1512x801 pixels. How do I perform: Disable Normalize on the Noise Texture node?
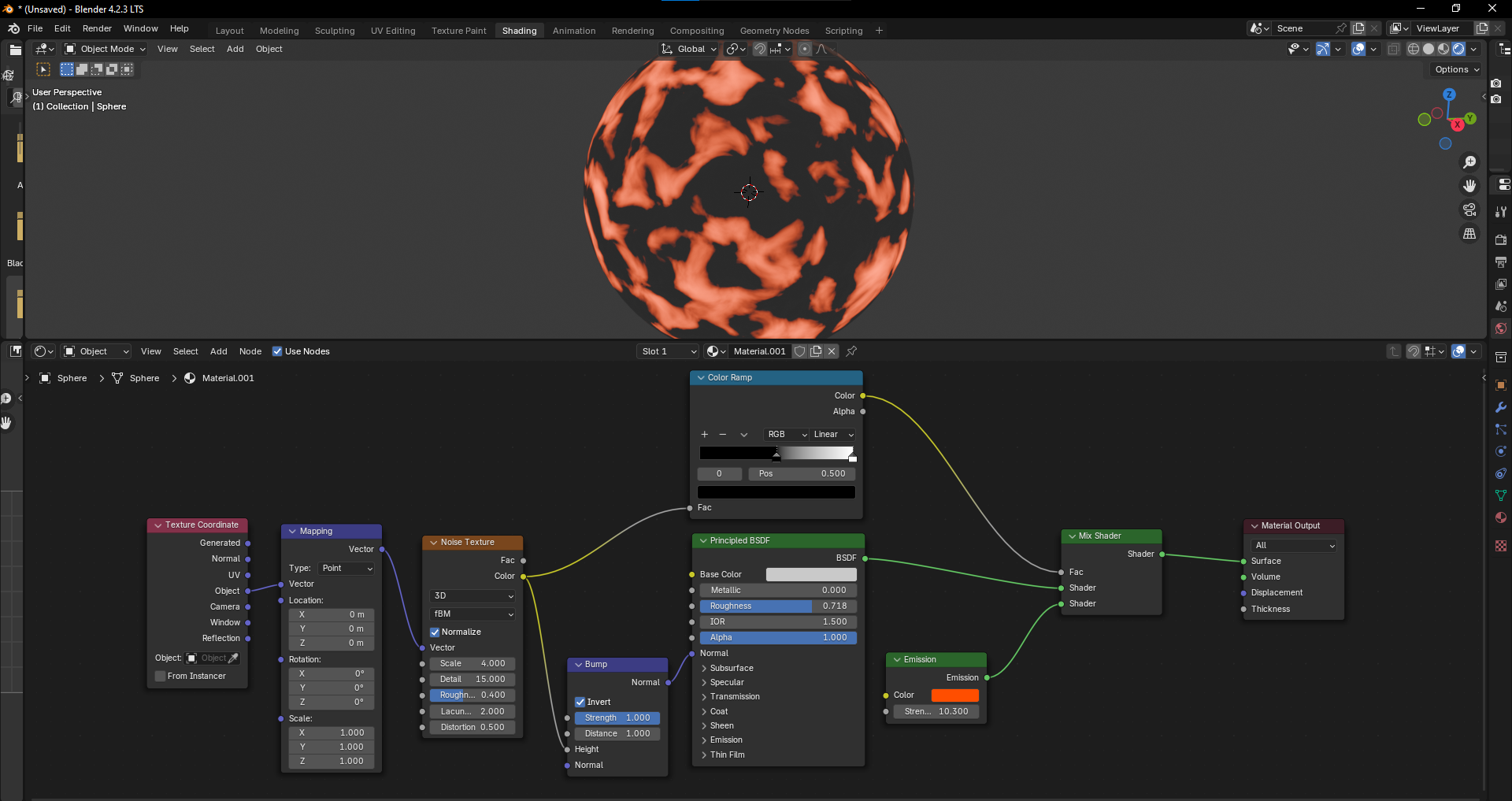(435, 632)
